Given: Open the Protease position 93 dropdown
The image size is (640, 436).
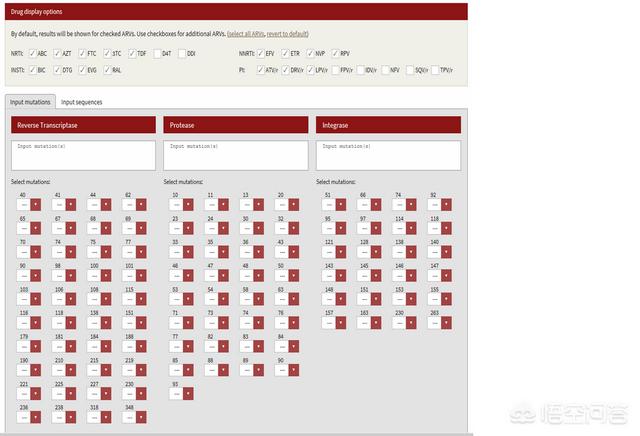Looking at the screenshot, I should pyautogui.click(x=189, y=394).
